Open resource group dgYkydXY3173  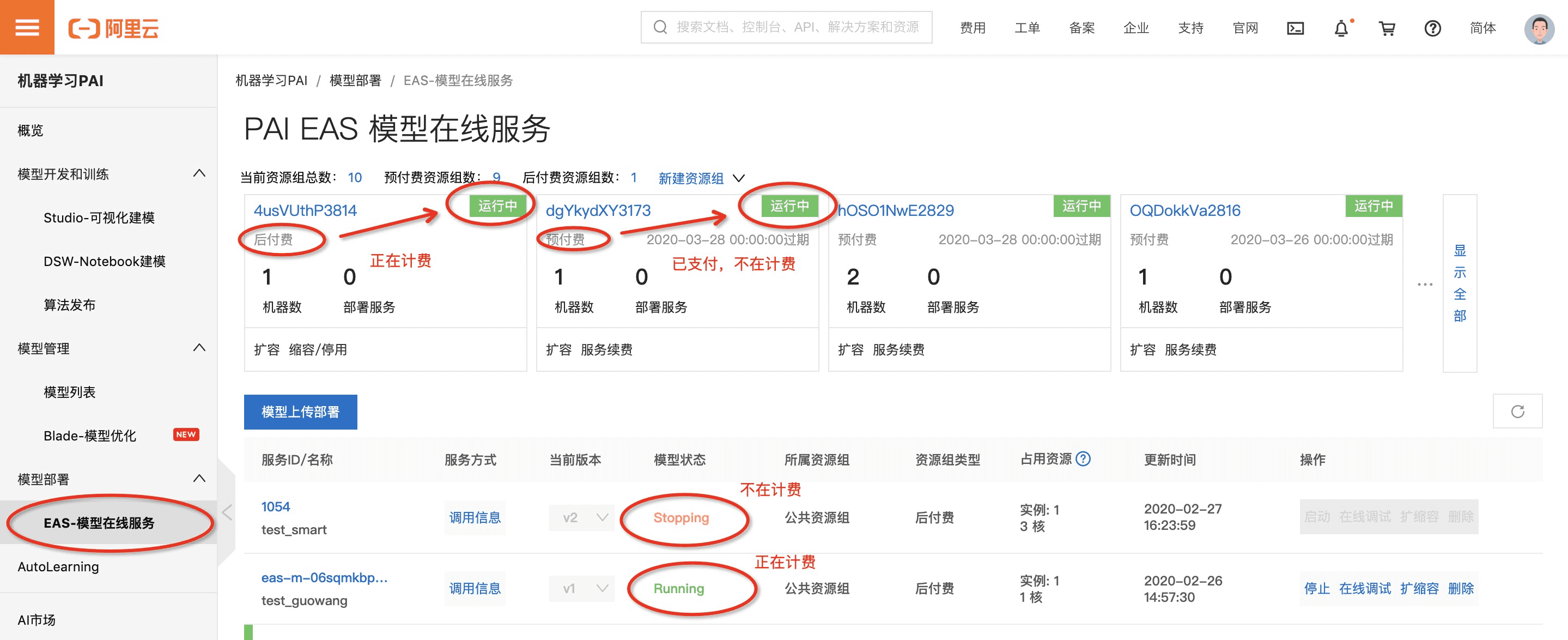[x=598, y=210]
